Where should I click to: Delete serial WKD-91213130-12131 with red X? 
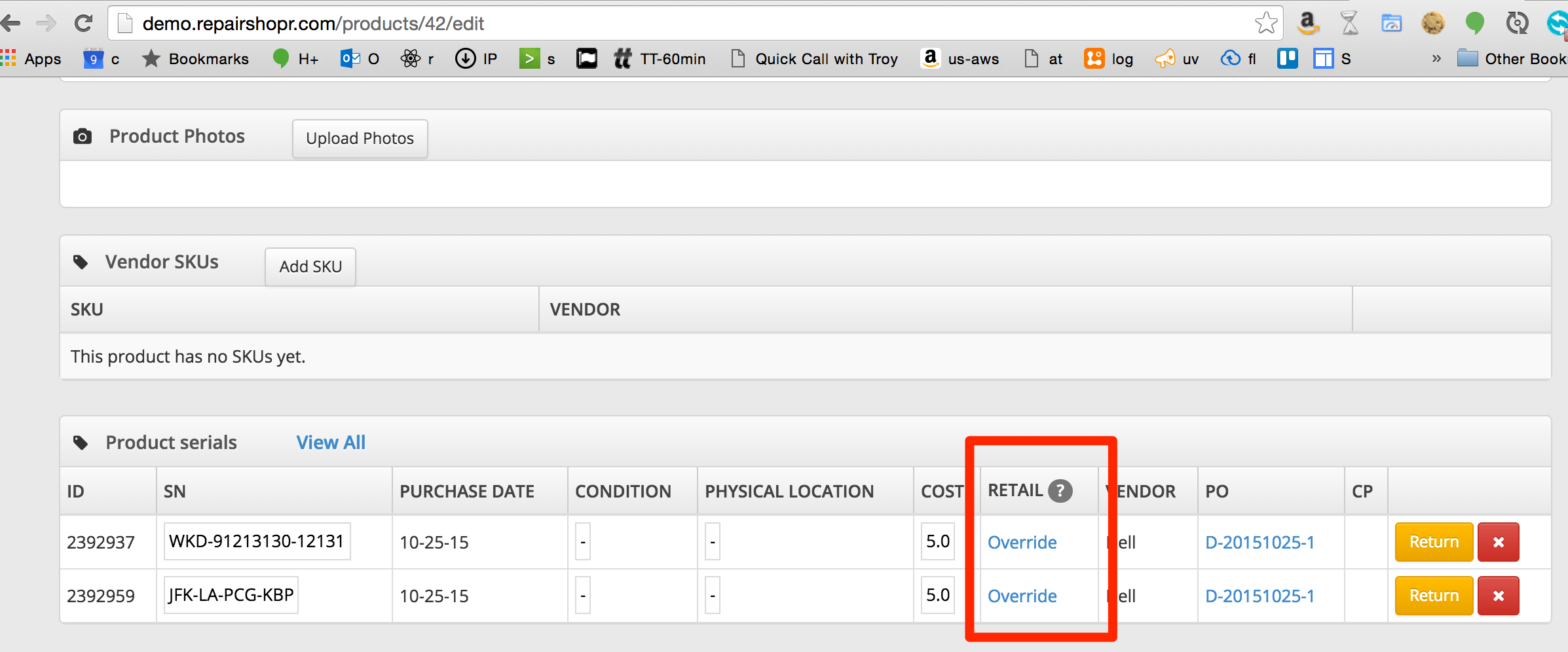1498,542
